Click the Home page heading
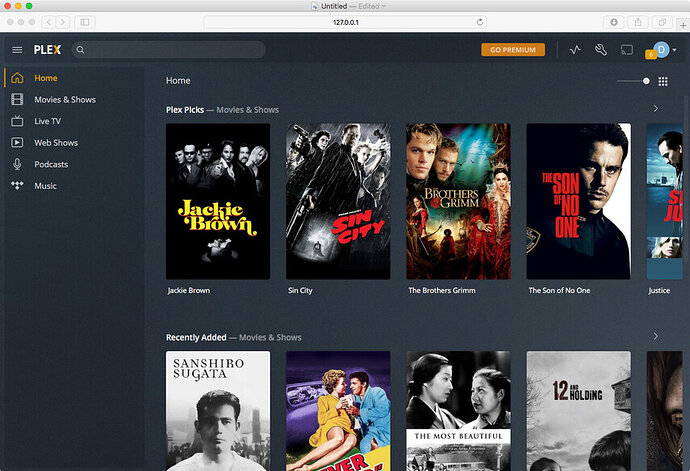This screenshot has height=471, width=690. 178,81
